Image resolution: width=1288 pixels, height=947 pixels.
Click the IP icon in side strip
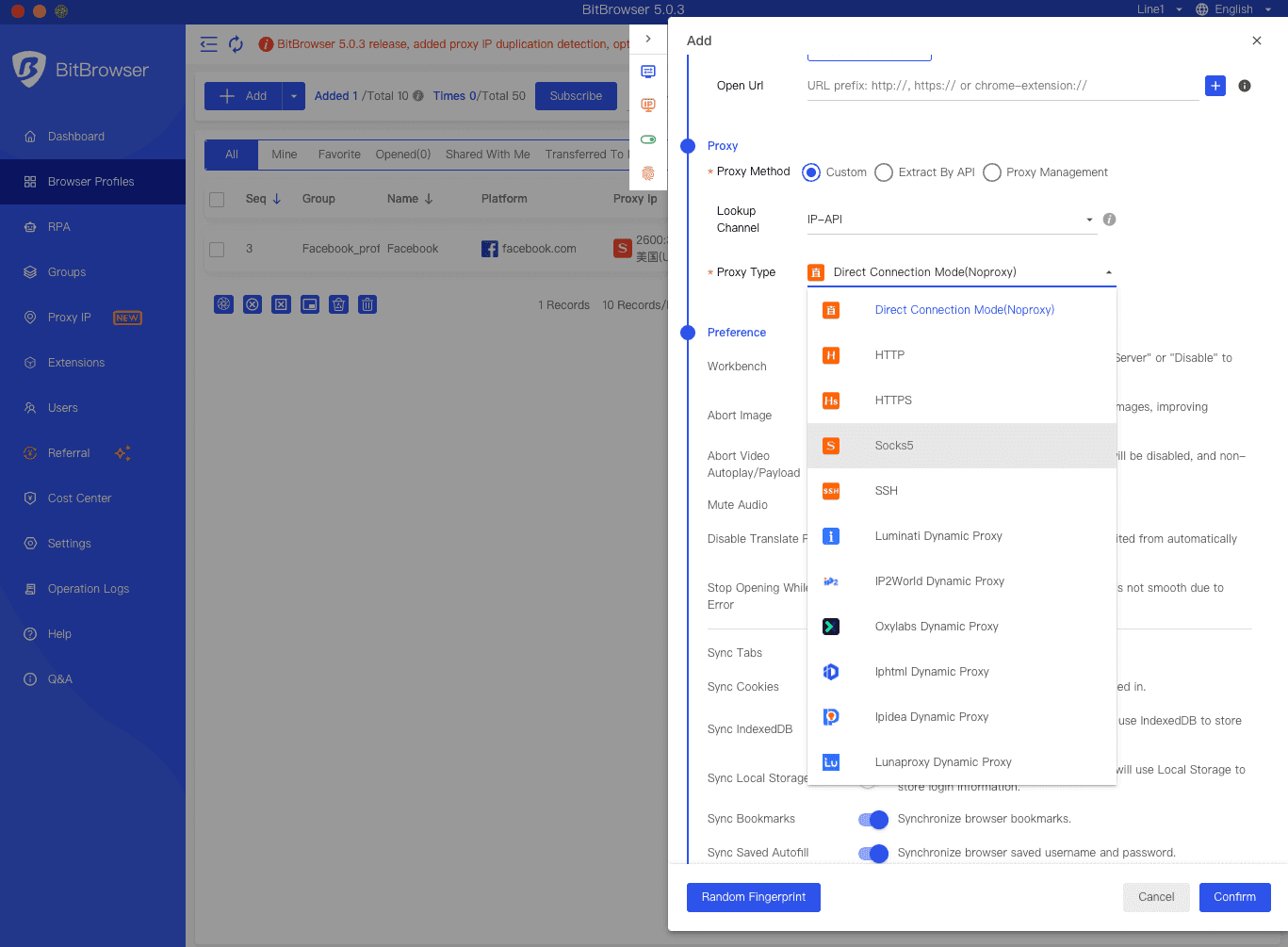[x=648, y=106]
